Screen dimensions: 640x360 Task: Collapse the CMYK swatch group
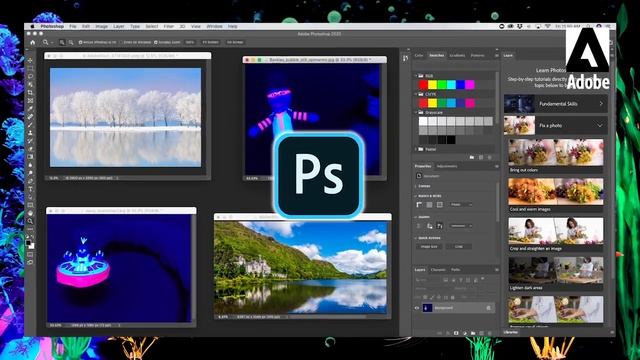tap(416, 94)
